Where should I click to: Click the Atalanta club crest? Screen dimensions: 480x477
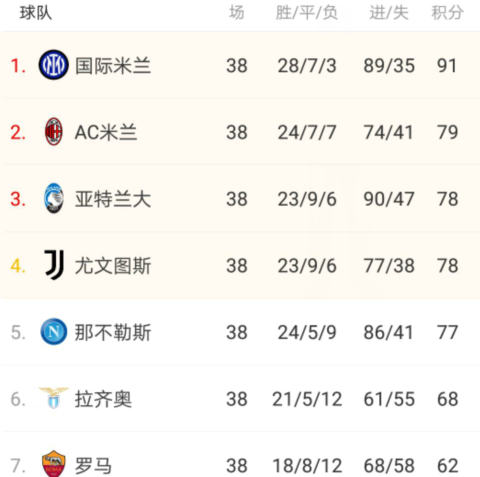(x=54, y=198)
